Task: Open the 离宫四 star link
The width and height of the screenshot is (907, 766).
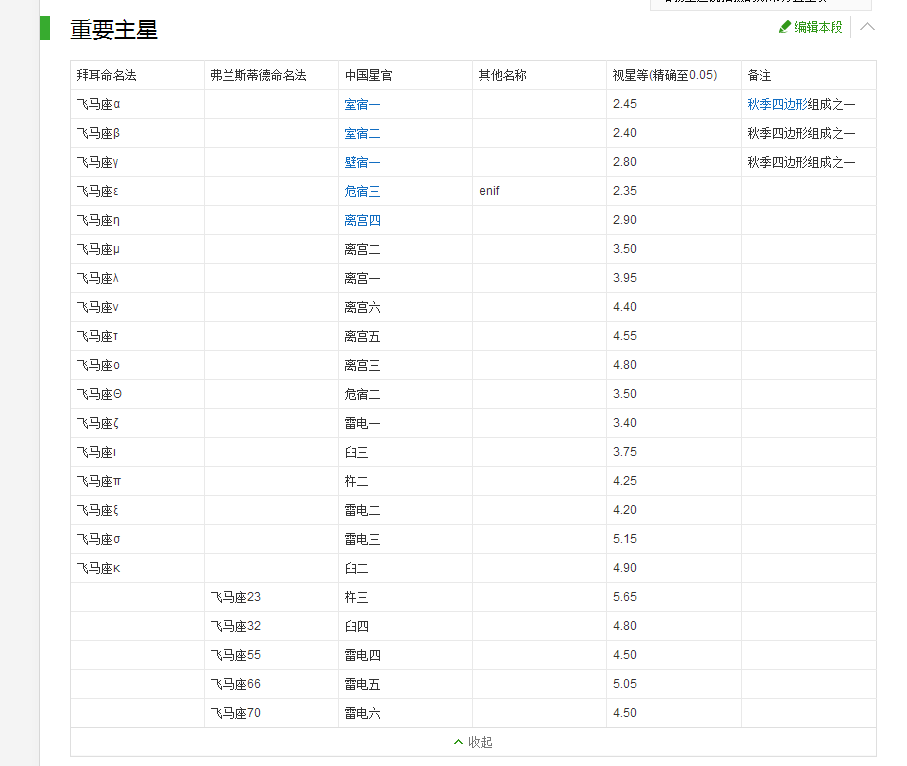Action: click(x=361, y=219)
